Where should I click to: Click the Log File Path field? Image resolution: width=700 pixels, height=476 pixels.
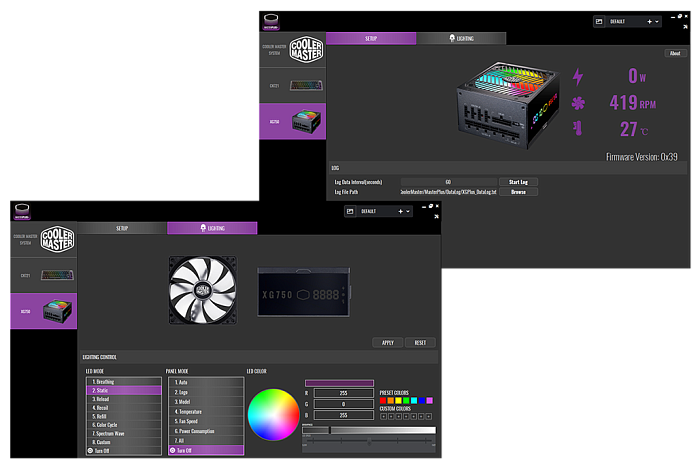[x=448, y=192]
